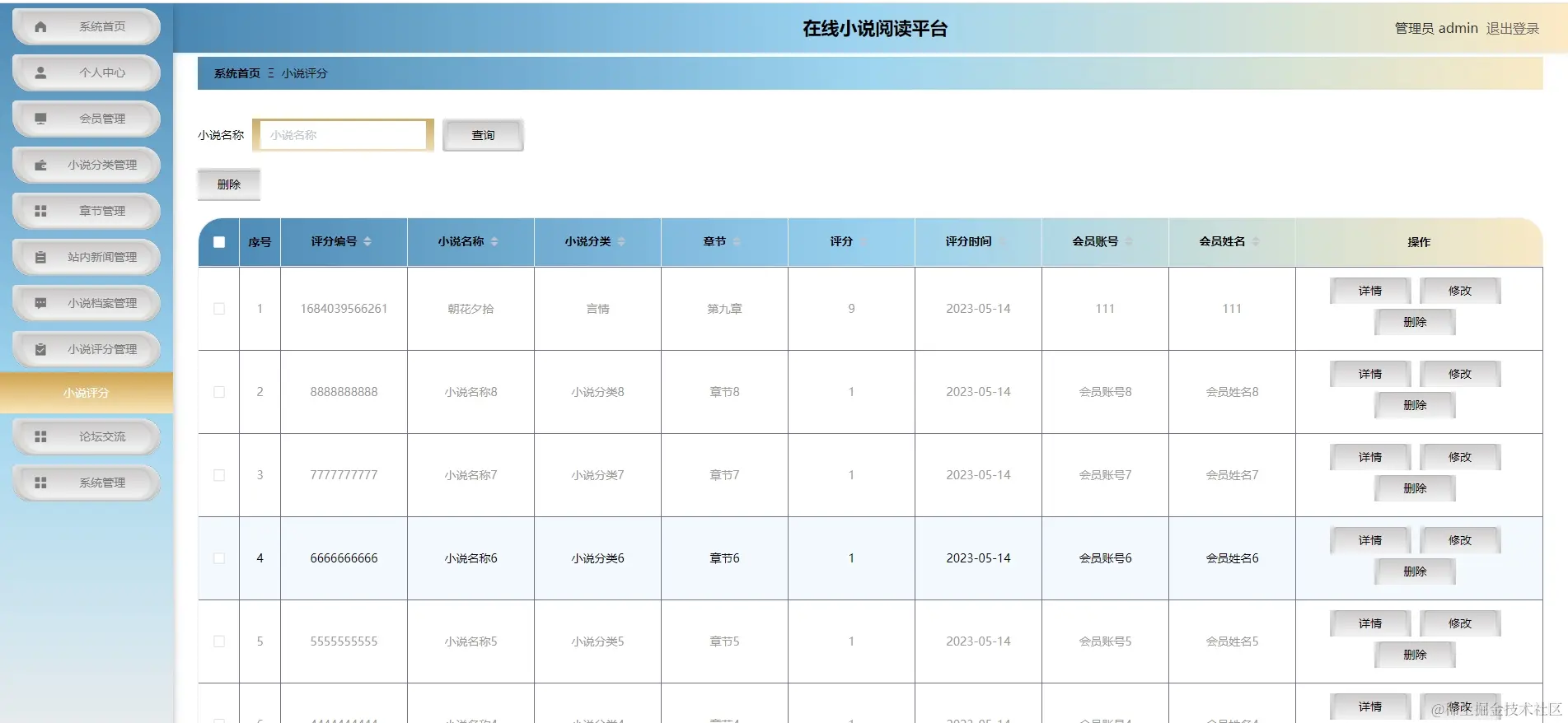Open 详情 for the 小说名称7 row
This screenshot has height=723, width=1568.
[x=1370, y=457]
